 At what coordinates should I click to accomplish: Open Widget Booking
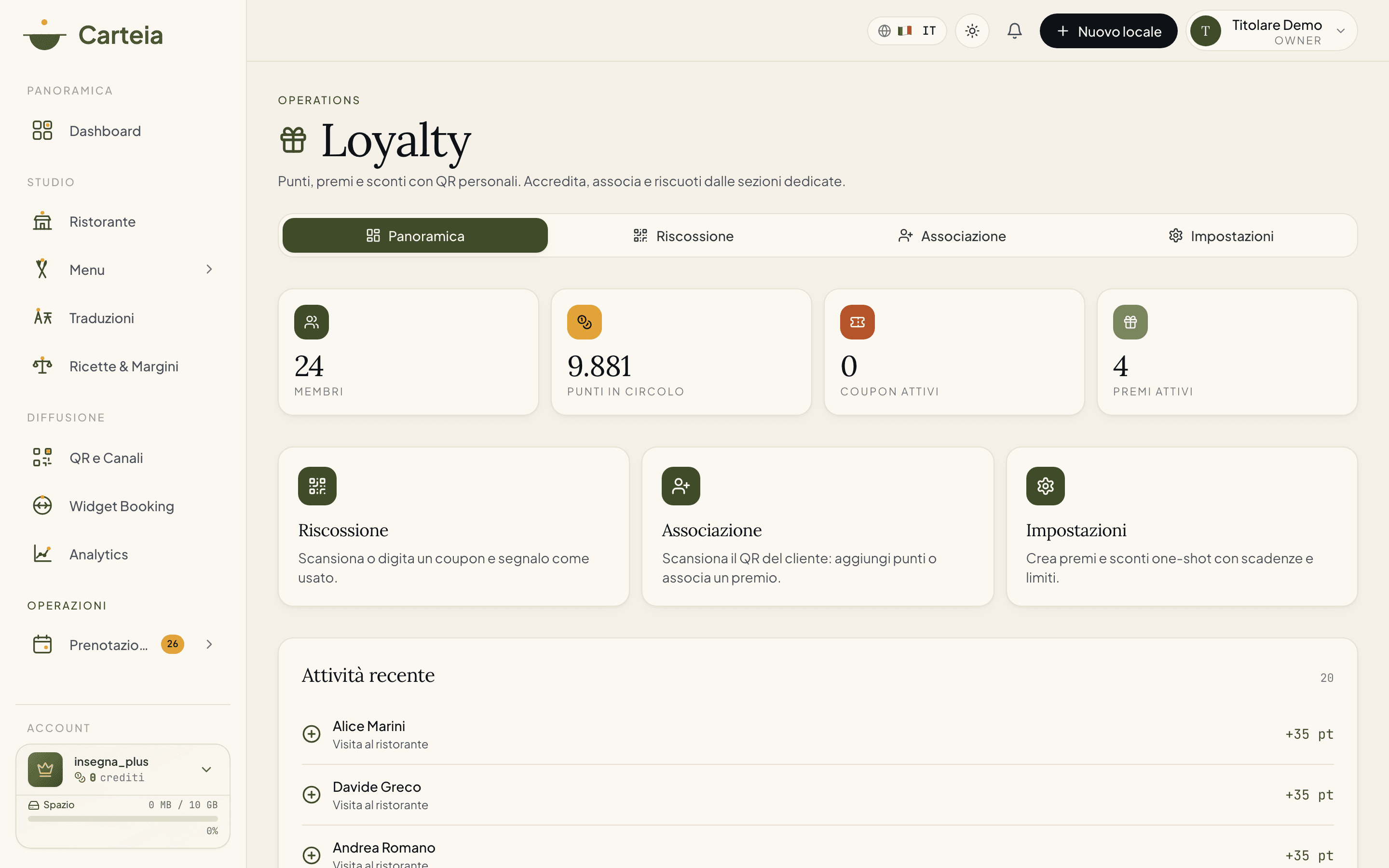coord(123,506)
